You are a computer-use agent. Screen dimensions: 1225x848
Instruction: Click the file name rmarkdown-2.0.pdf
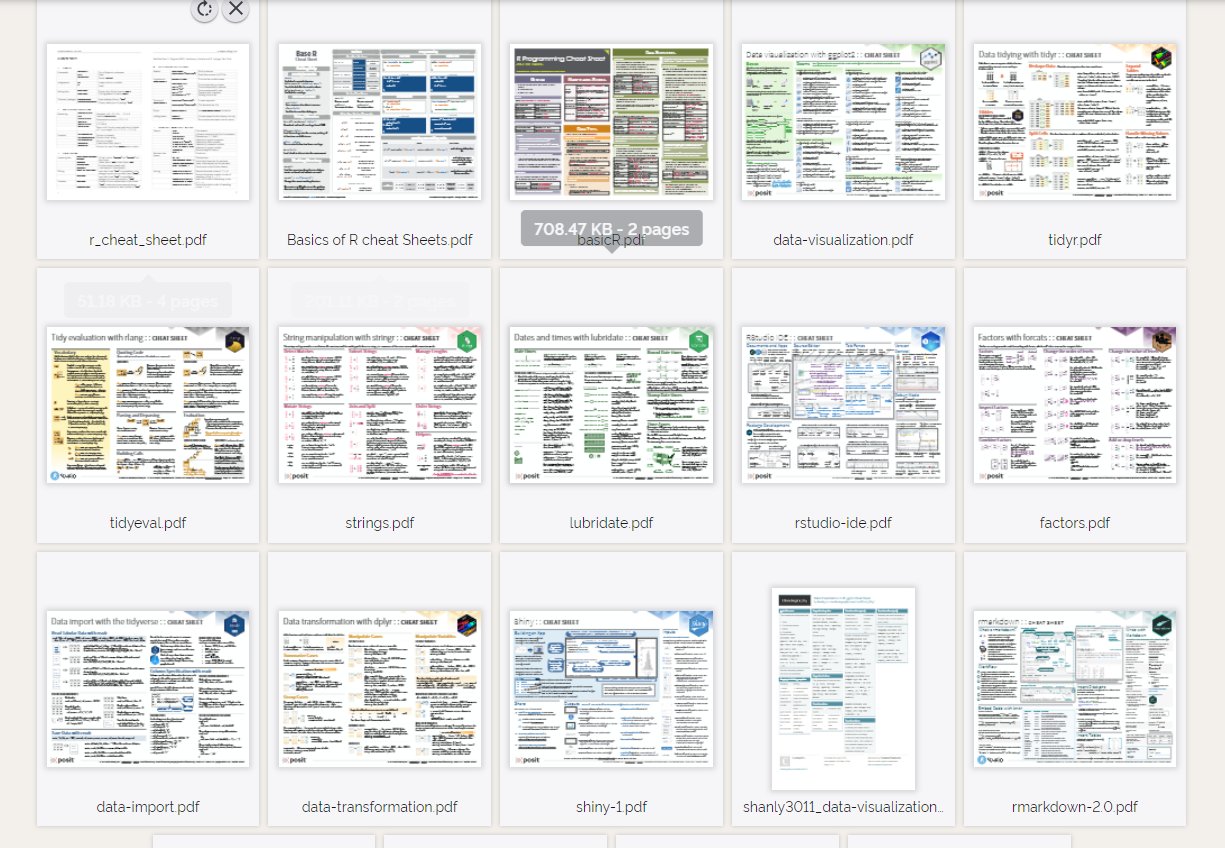coord(1075,807)
